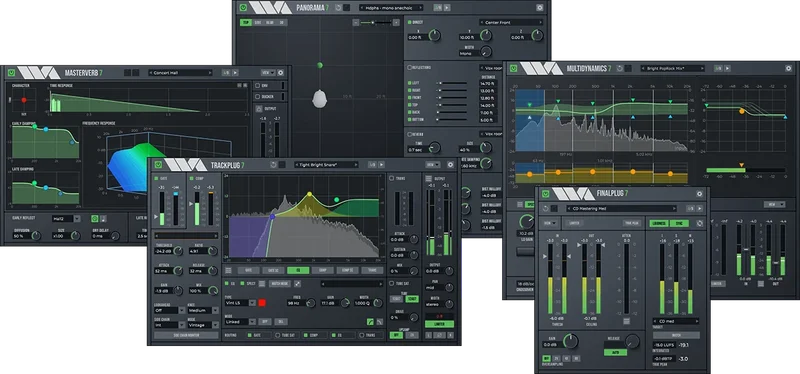Toggle TrackPlug power button

tap(158, 165)
